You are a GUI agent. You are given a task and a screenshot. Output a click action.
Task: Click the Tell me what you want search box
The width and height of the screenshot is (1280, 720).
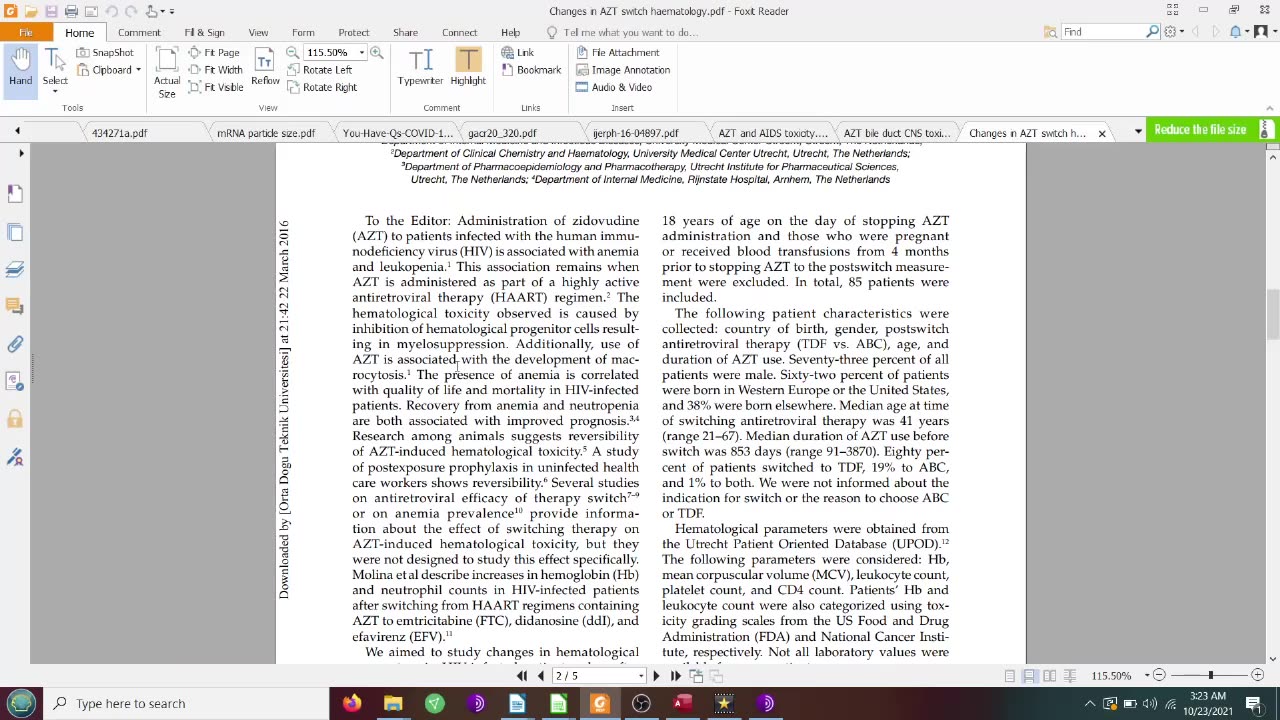(x=630, y=32)
